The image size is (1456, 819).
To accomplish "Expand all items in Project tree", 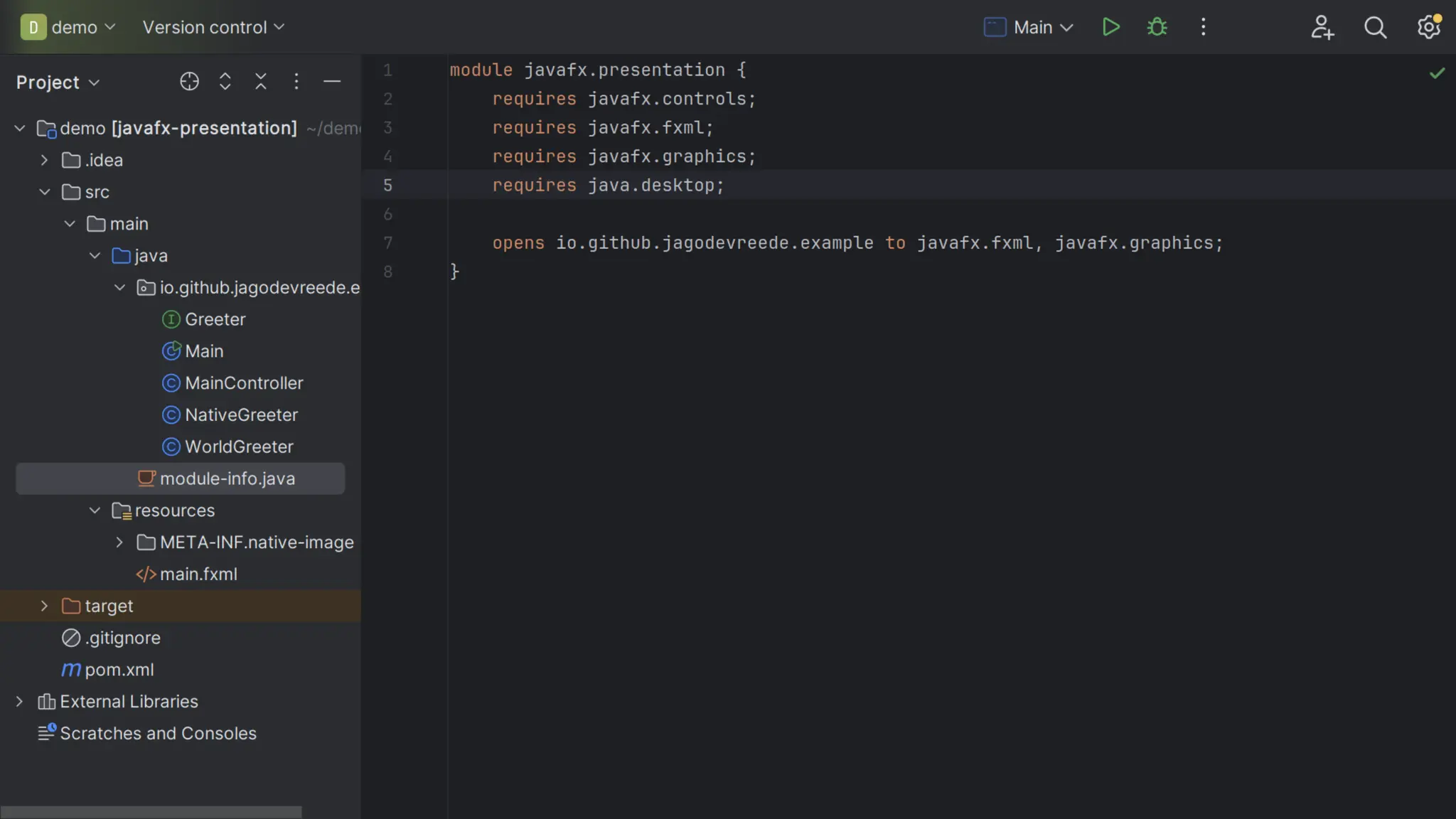I will coord(225,82).
